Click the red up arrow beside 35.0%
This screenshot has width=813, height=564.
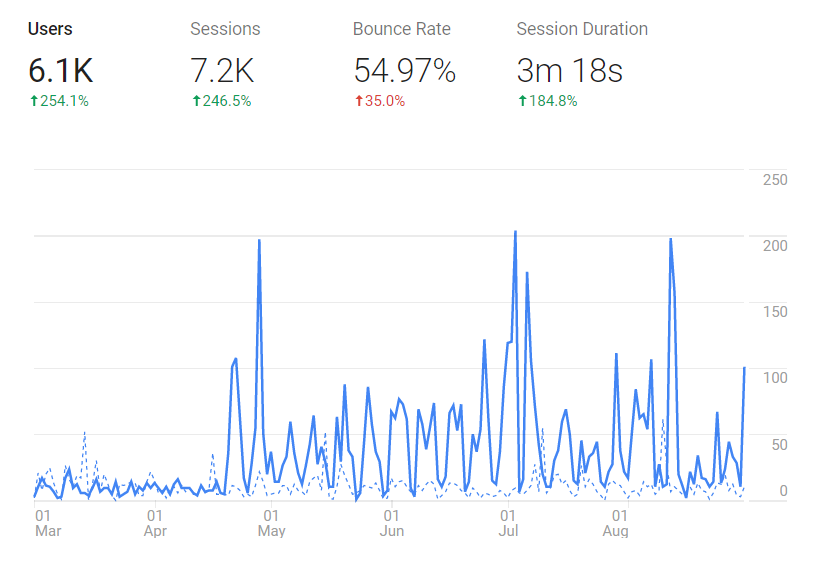click(x=358, y=101)
